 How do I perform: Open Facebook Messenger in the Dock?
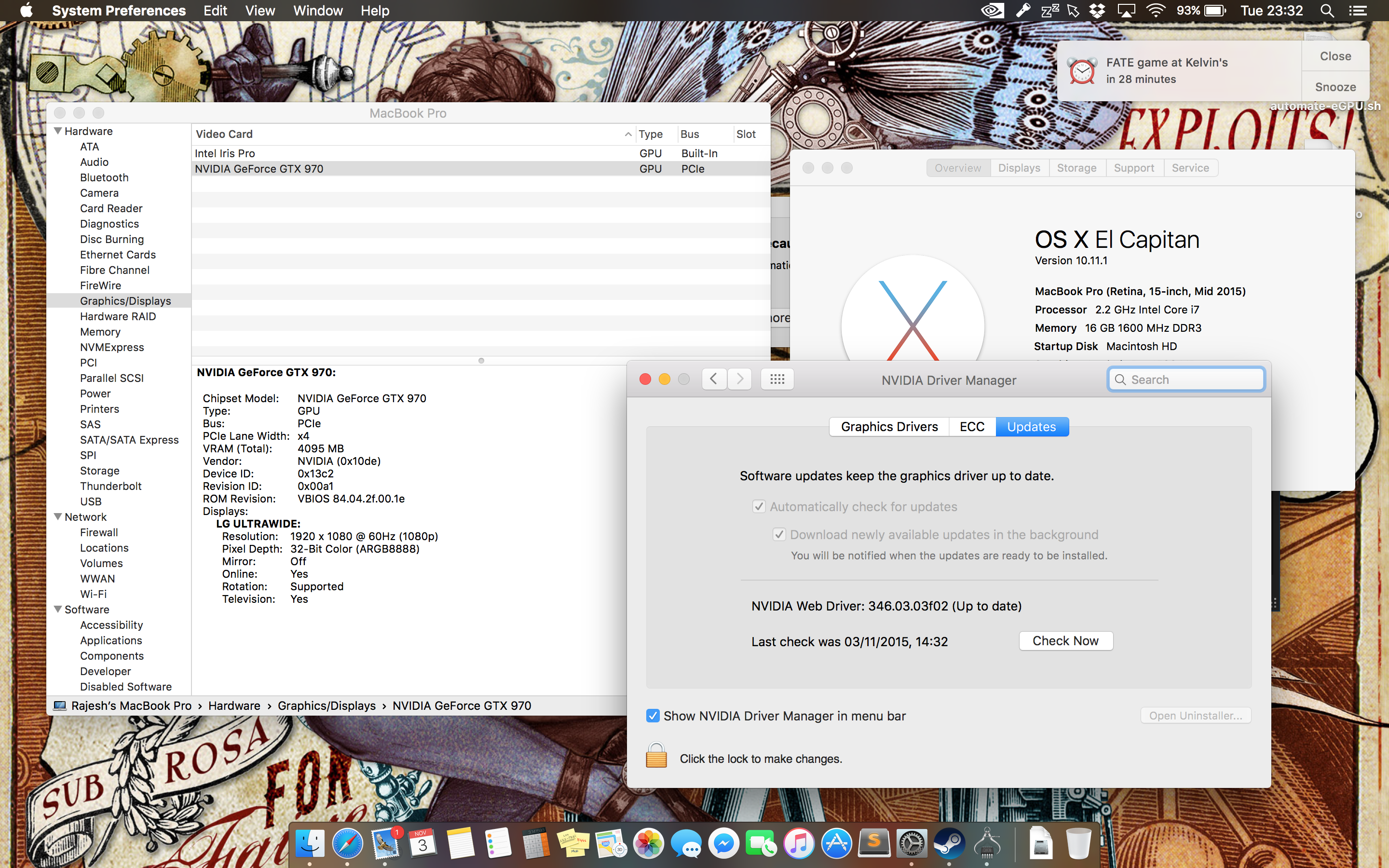pos(723,844)
